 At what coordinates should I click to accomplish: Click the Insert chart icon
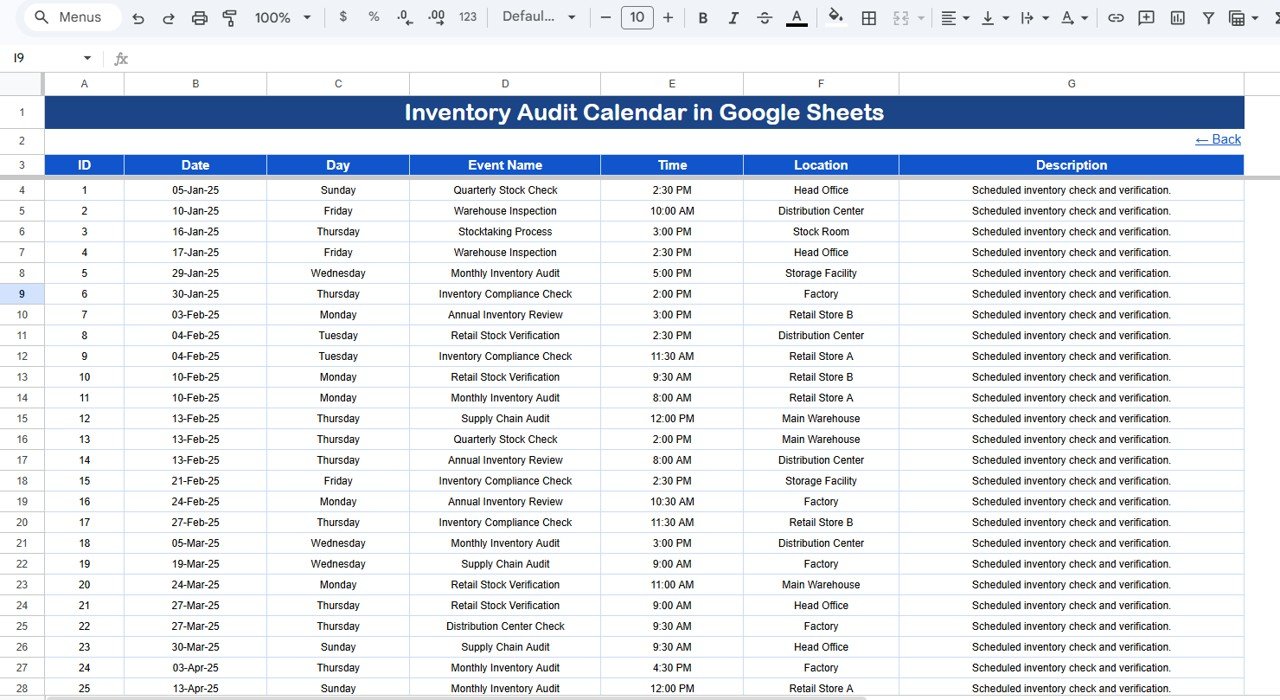[x=1177, y=18]
